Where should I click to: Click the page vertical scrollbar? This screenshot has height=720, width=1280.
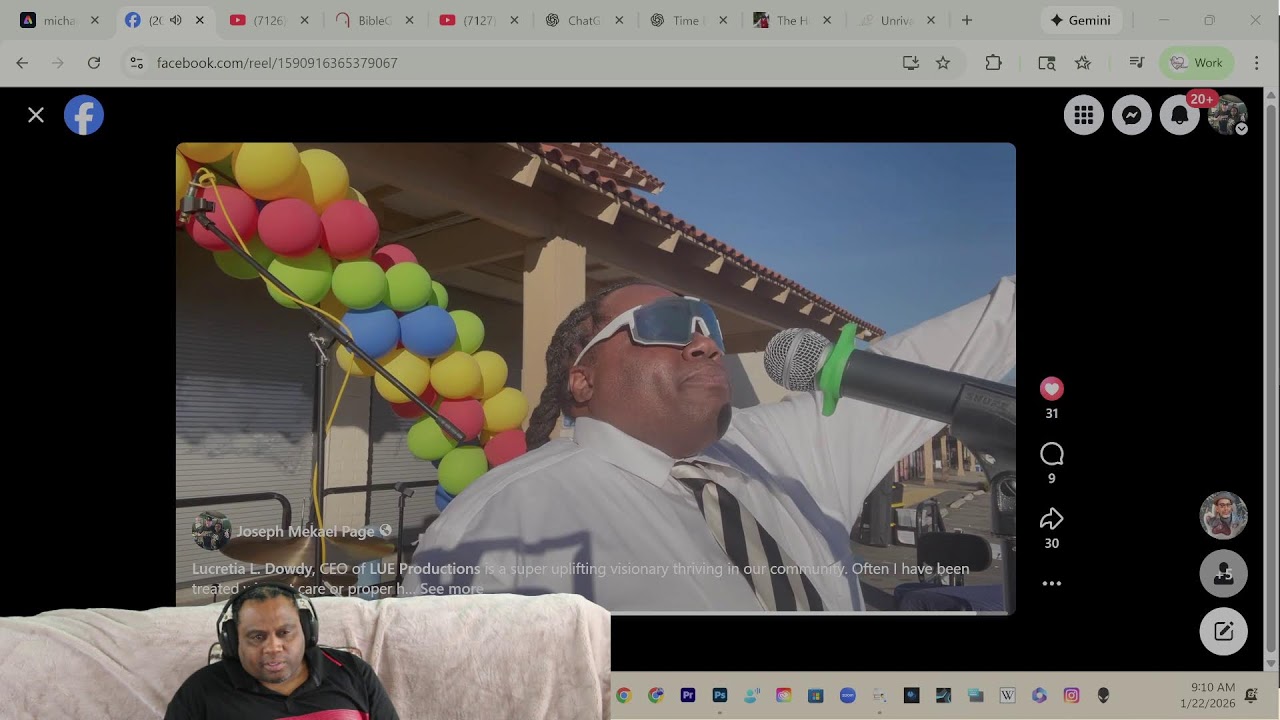point(1271,380)
